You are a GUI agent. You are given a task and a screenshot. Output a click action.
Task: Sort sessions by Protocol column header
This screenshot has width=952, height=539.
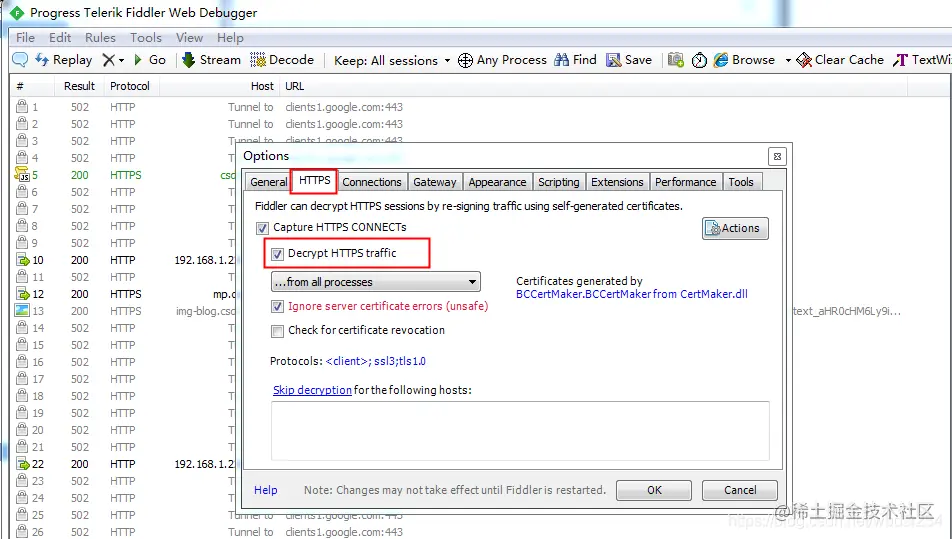point(130,86)
